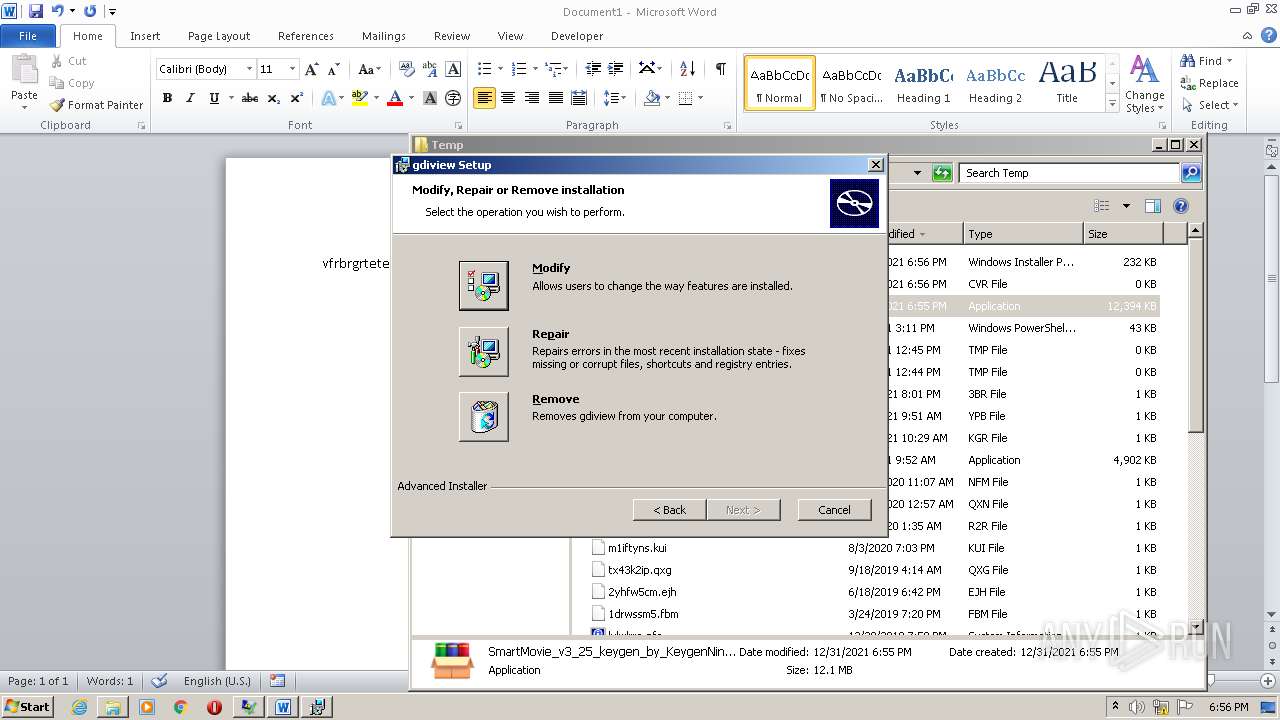Click Find in Editing group

1207,61
